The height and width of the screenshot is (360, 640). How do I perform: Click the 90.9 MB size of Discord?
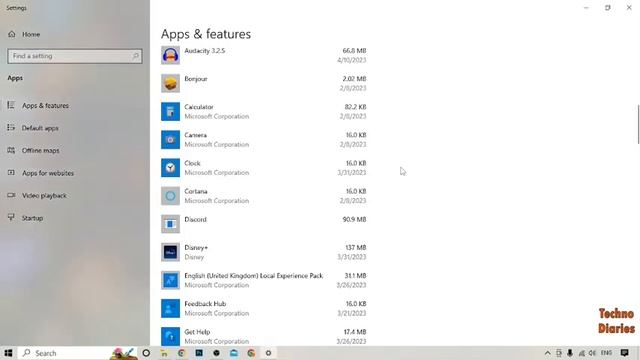point(354,220)
